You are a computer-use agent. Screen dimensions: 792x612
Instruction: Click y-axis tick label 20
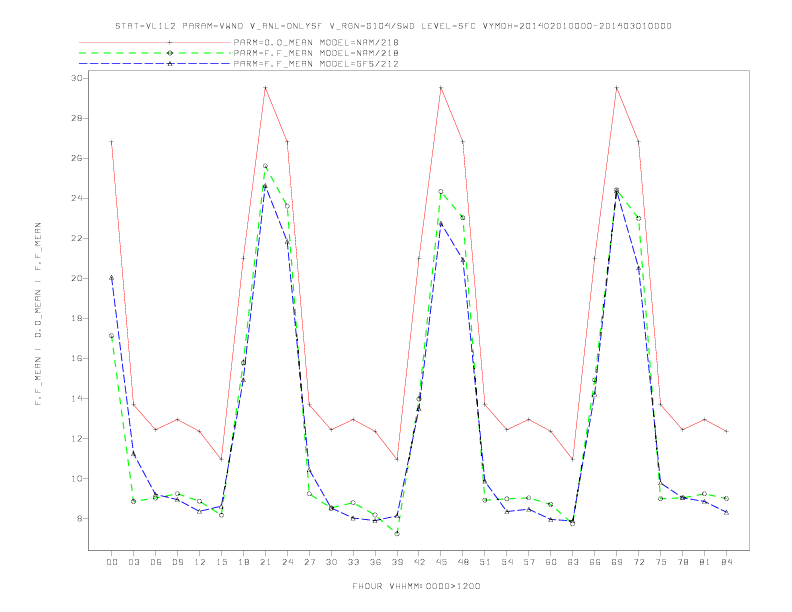pos(77,278)
